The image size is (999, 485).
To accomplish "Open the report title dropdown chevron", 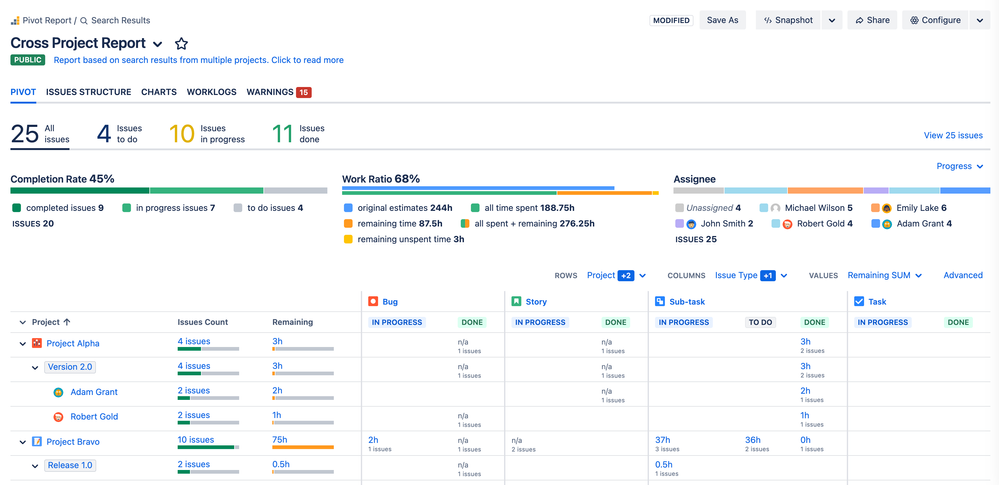I will tap(158, 44).
